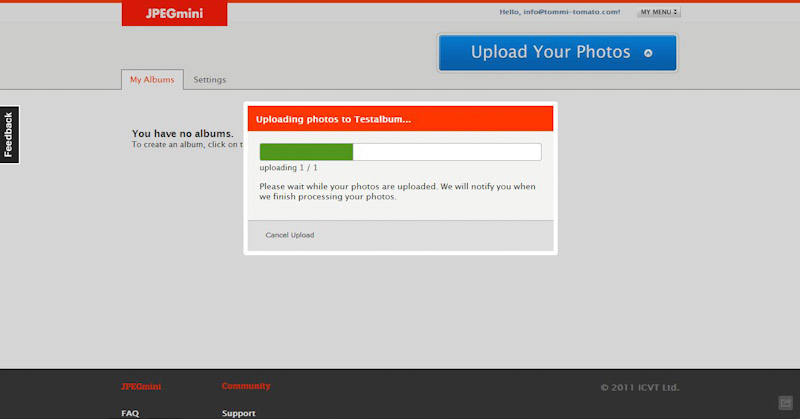The width and height of the screenshot is (800, 419).
Task: Click the 'uploading 1 / 1' status text
Action: (x=288, y=167)
